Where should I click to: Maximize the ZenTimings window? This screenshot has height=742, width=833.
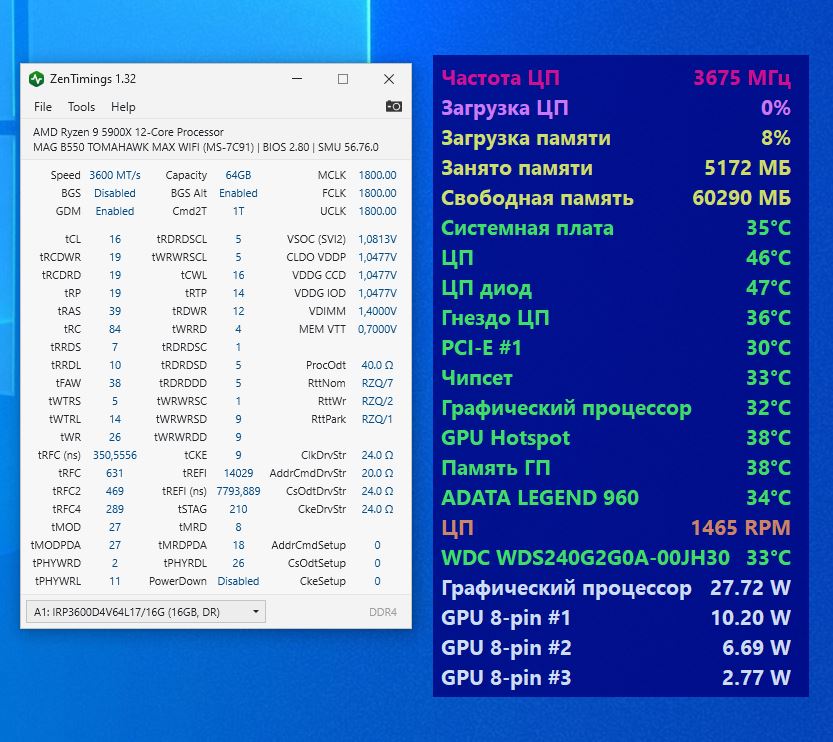coord(343,79)
